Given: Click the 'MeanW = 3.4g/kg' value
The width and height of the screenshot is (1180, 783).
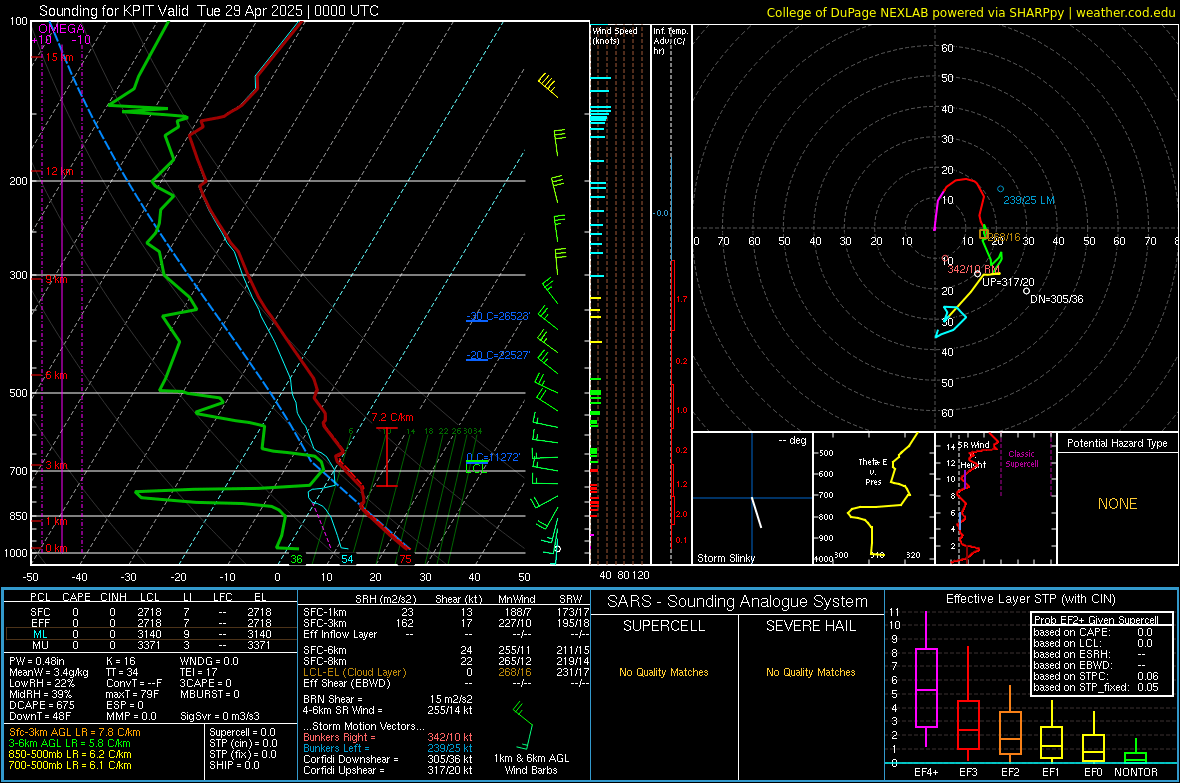Looking at the screenshot, I should pos(48,672).
